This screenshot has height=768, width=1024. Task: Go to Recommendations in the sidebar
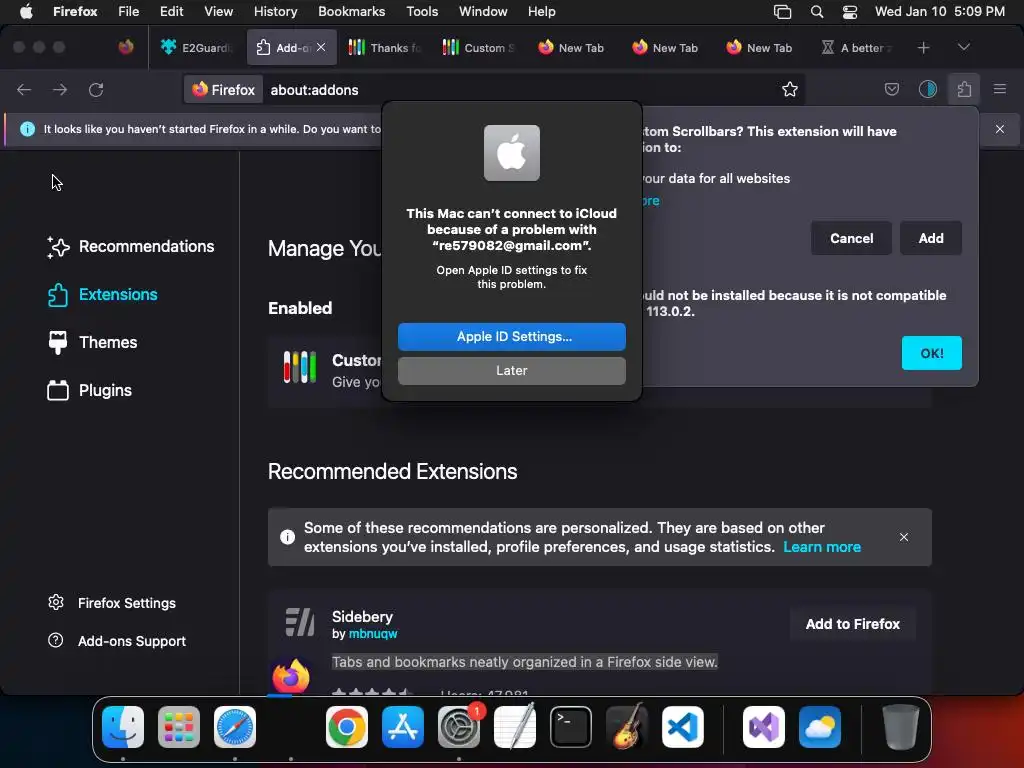(x=131, y=247)
